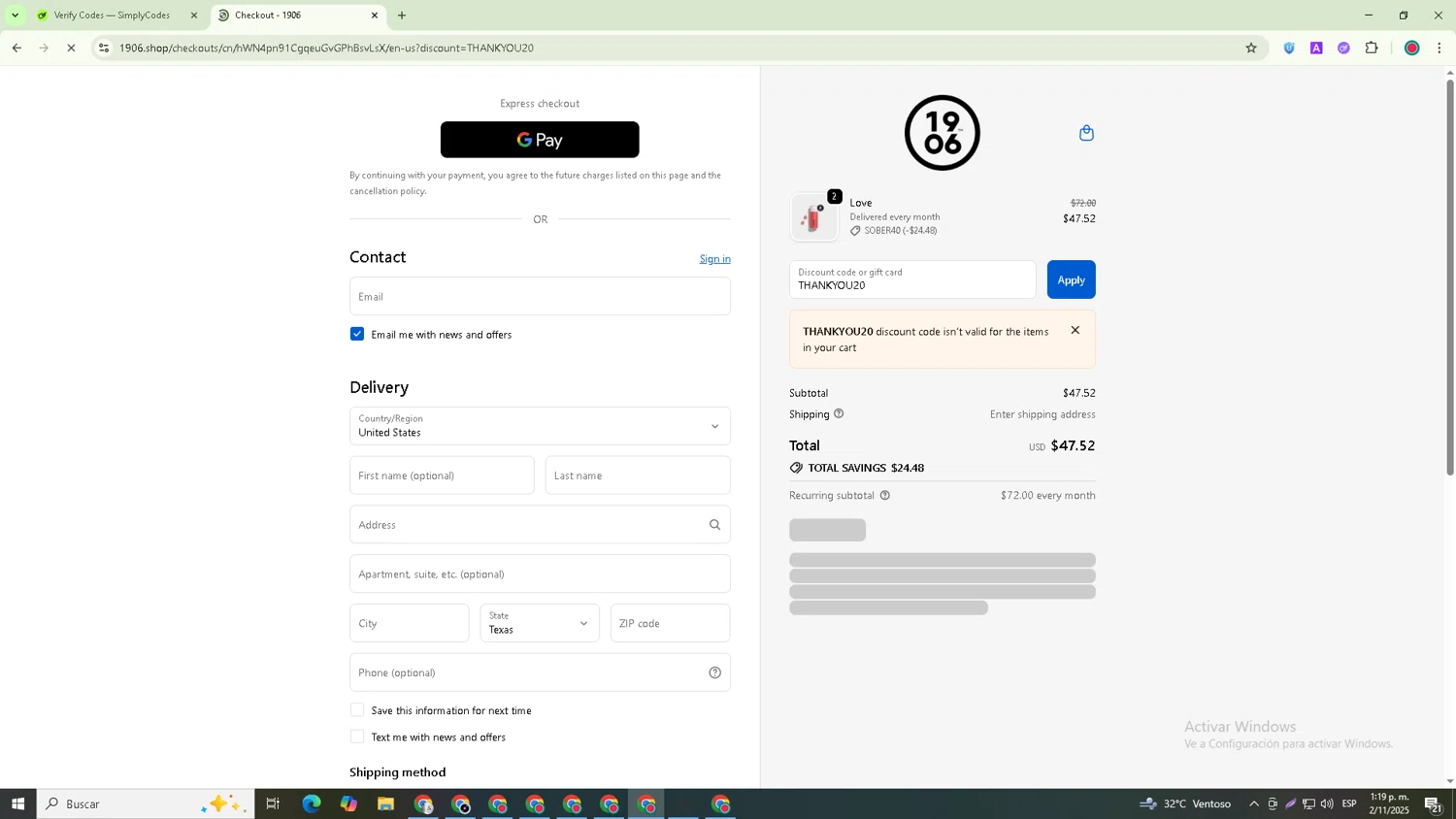Go back to previous page
This screenshot has height=819, width=1456.
(17, 48)
